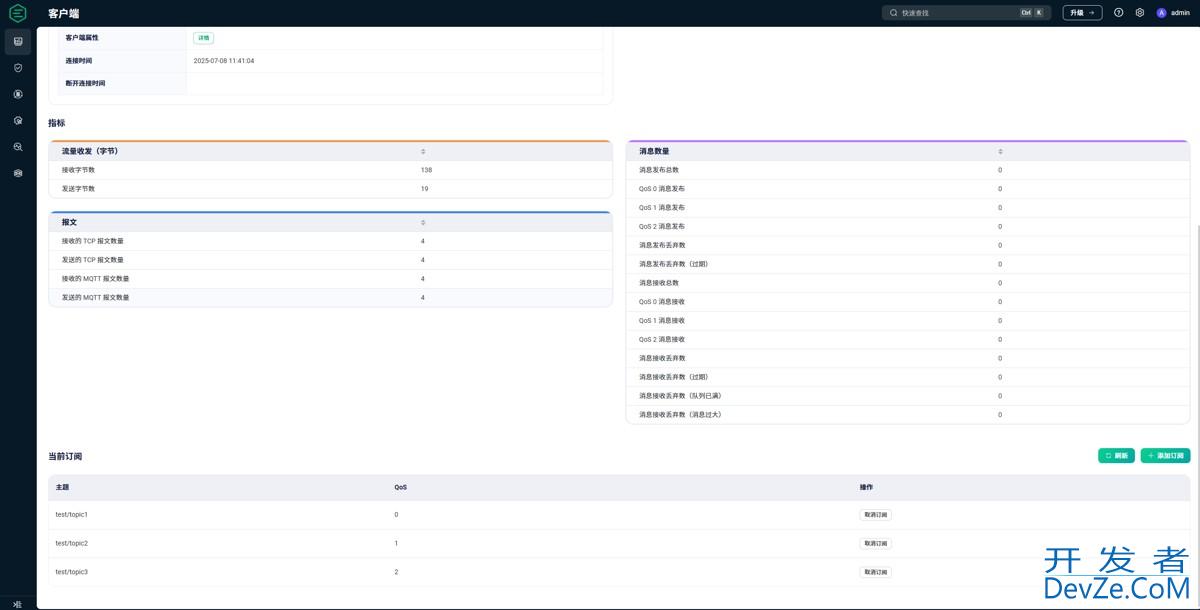This screenshot has width=1200, height=610.
Task: Open the diagnose magnifier icon in the sidebar
Action: [x=18, y=147]
